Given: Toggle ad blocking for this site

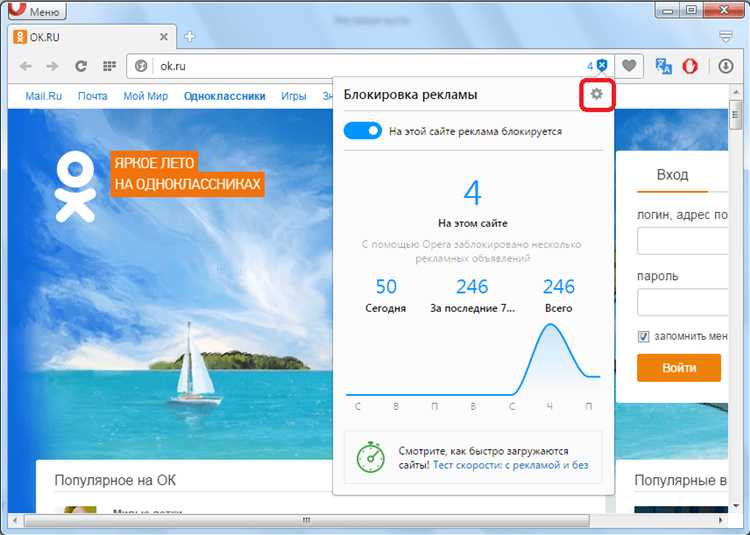Looking at the screenshot, I should pos(363,131).
